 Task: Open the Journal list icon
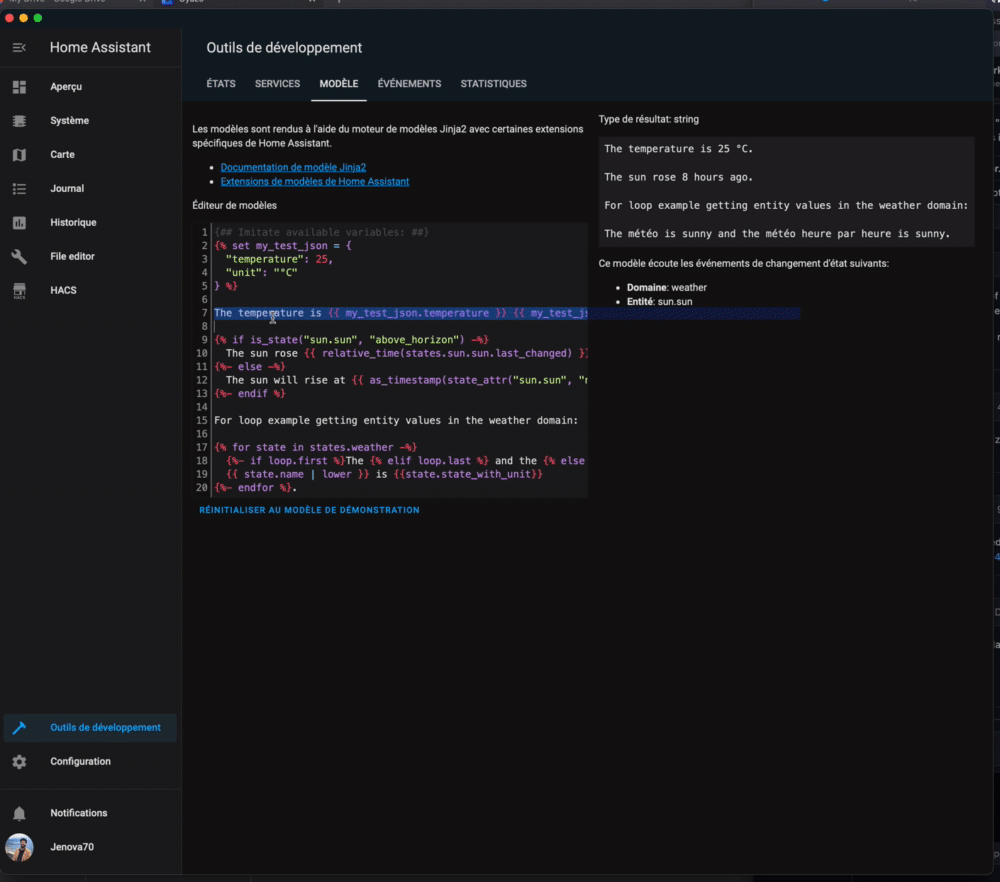pos(19,189)
